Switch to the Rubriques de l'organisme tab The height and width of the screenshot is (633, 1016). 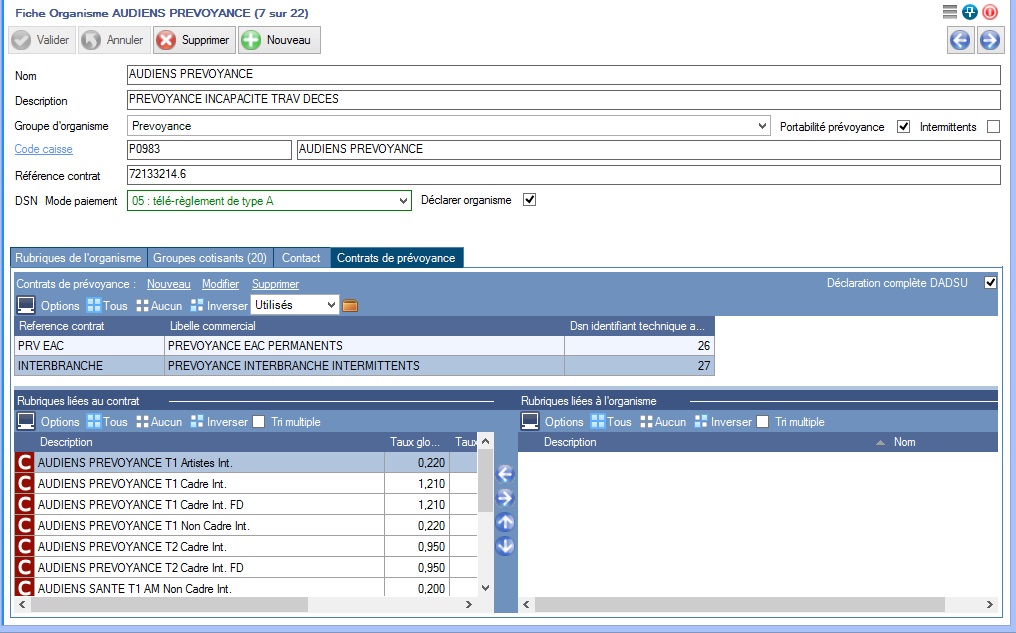click(x=79, y=258)
